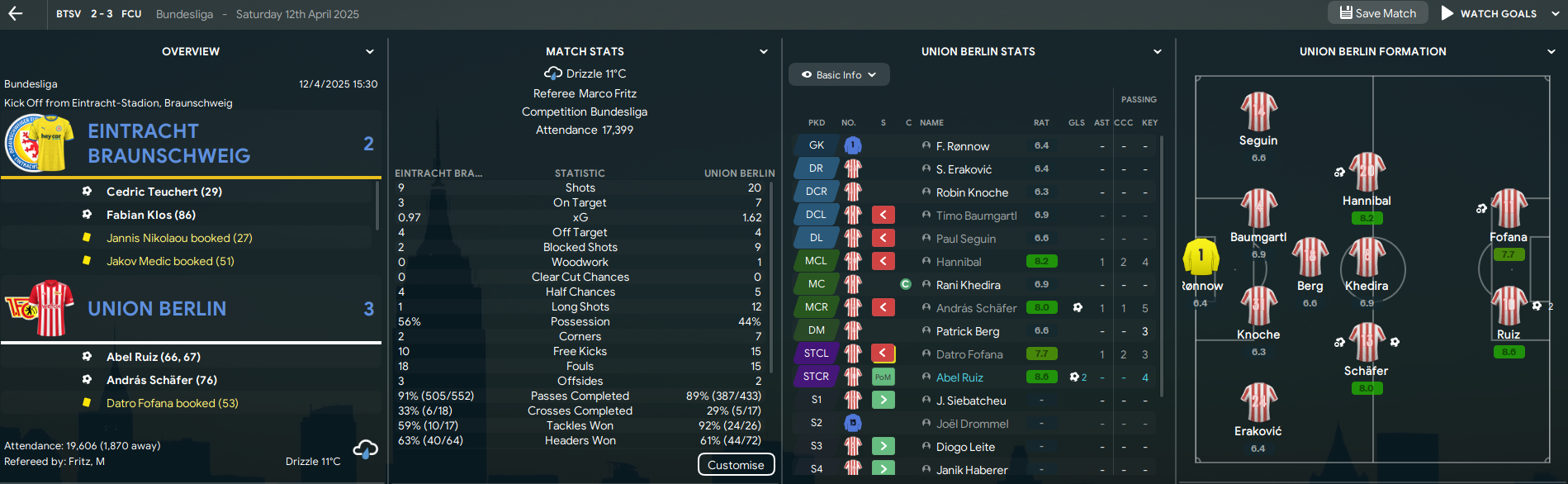Expand the Match Stats panel dropdown
Screen dimensions: 1568x484
764,51
